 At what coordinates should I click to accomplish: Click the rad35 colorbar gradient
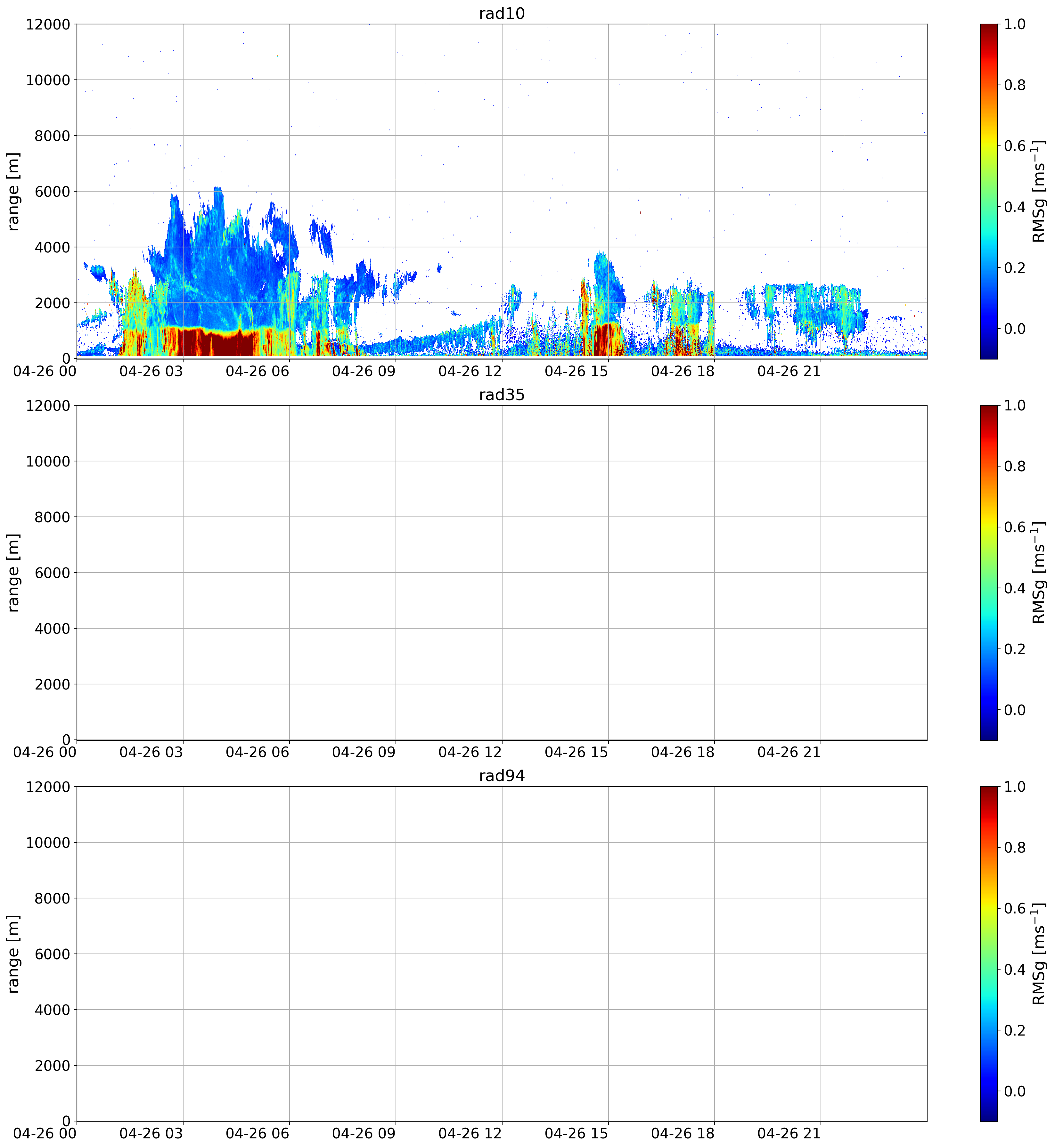pos(989,572)
